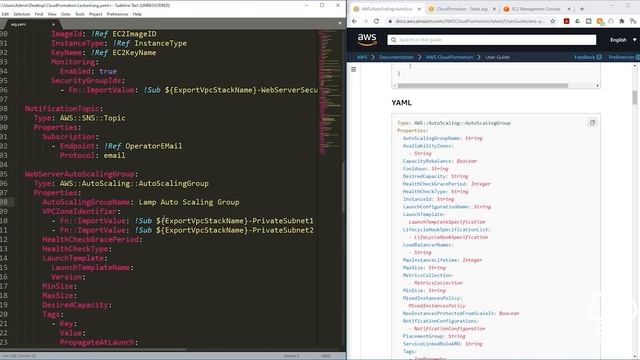
Task: Open the Feedback link
Action: 588,57
